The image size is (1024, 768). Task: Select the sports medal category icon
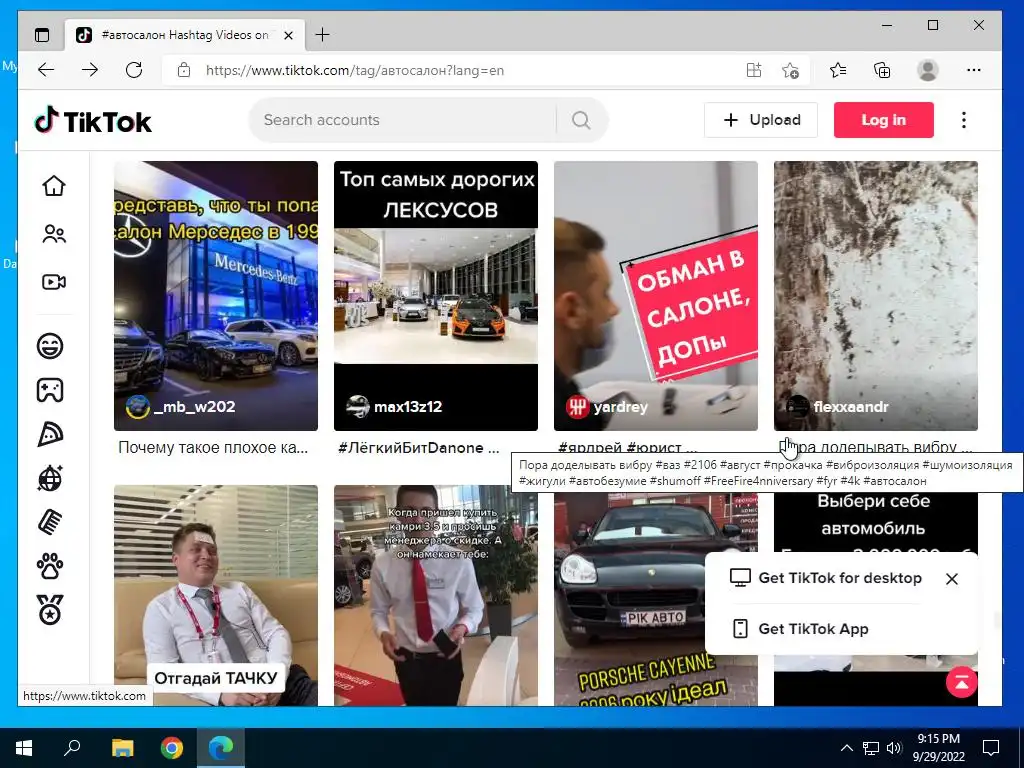(50, 610)
